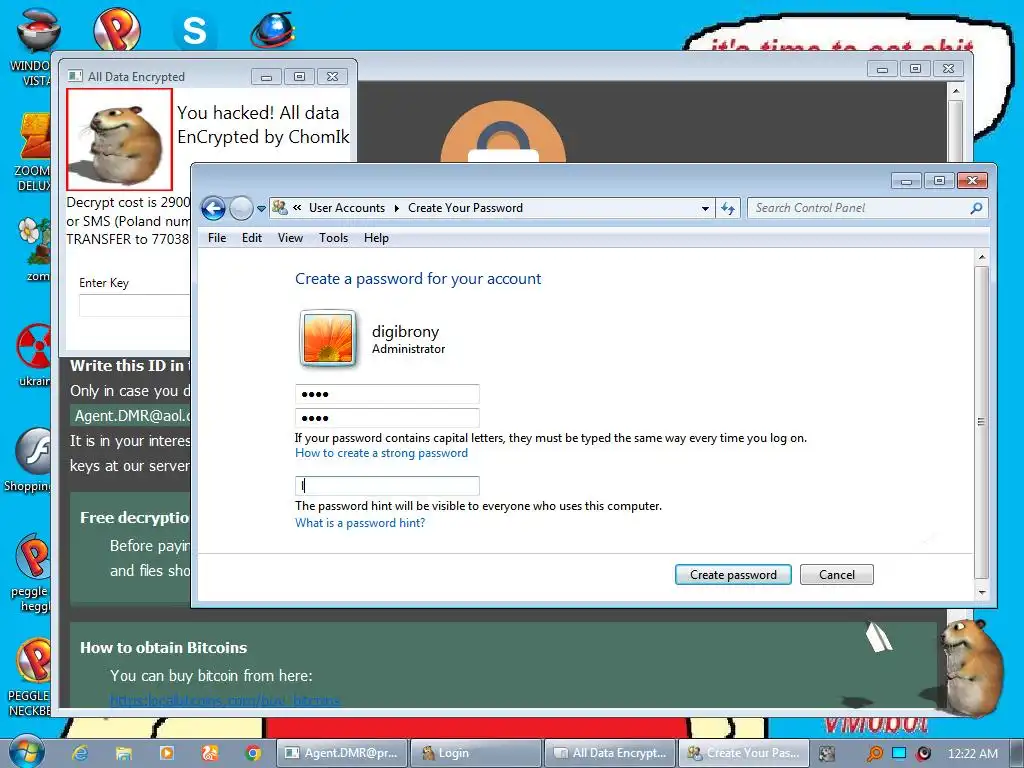This screenshot has width=1024, height=768.
Task: Click the new password field
Action: pyautogui.click(x=387, y=394)
